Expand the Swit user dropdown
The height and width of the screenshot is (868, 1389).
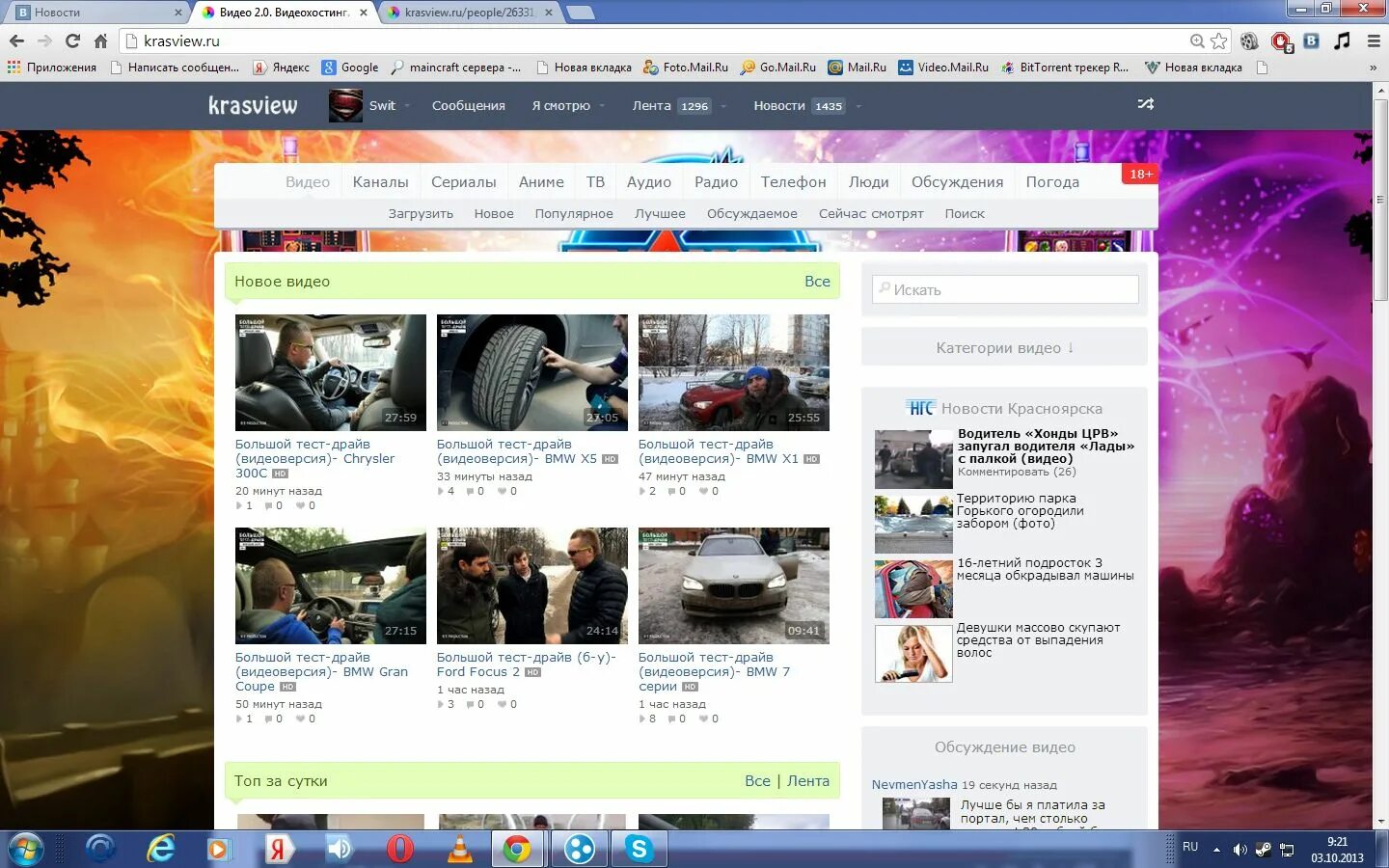[407, 106]
